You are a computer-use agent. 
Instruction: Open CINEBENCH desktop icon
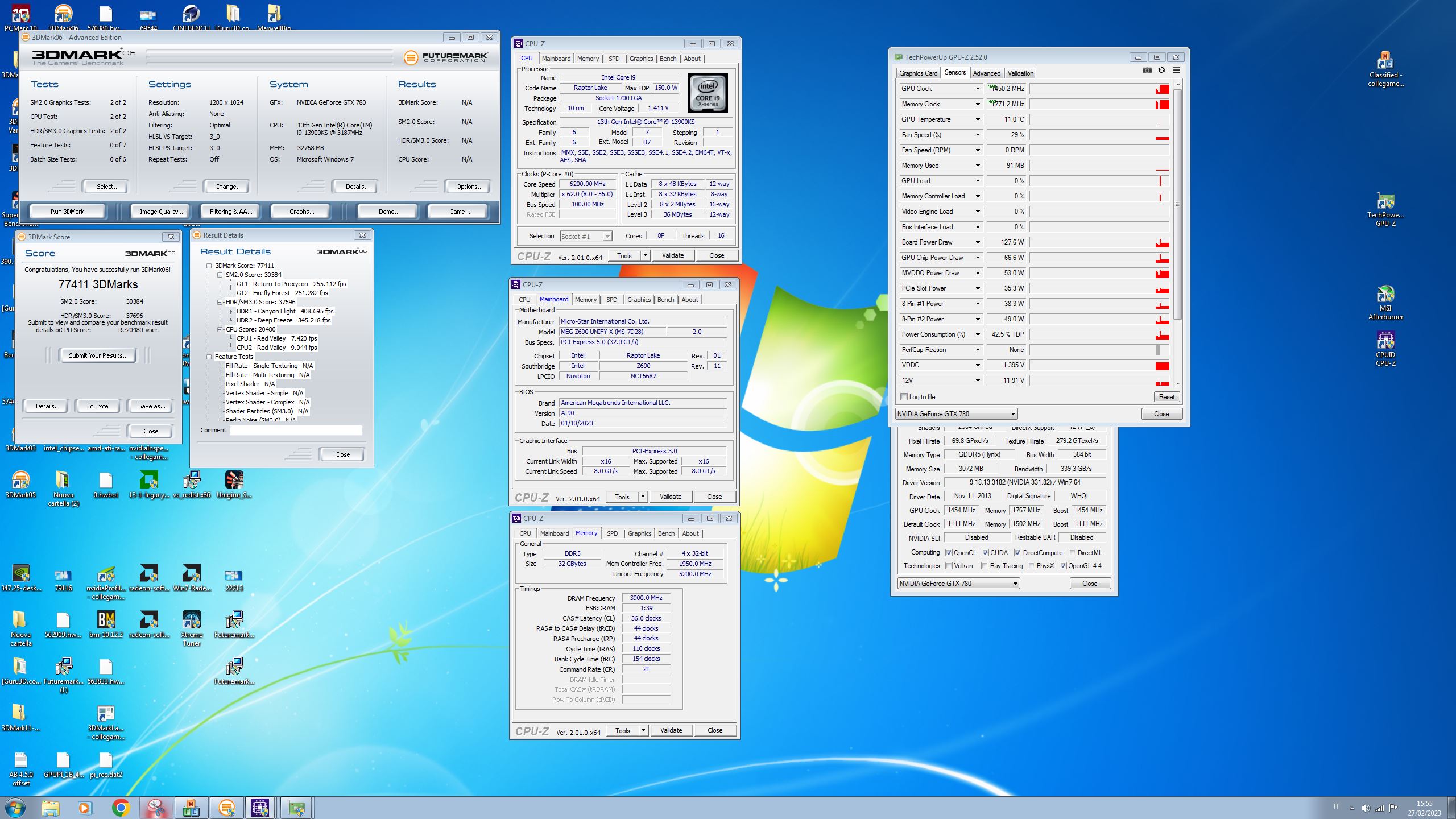192,17
